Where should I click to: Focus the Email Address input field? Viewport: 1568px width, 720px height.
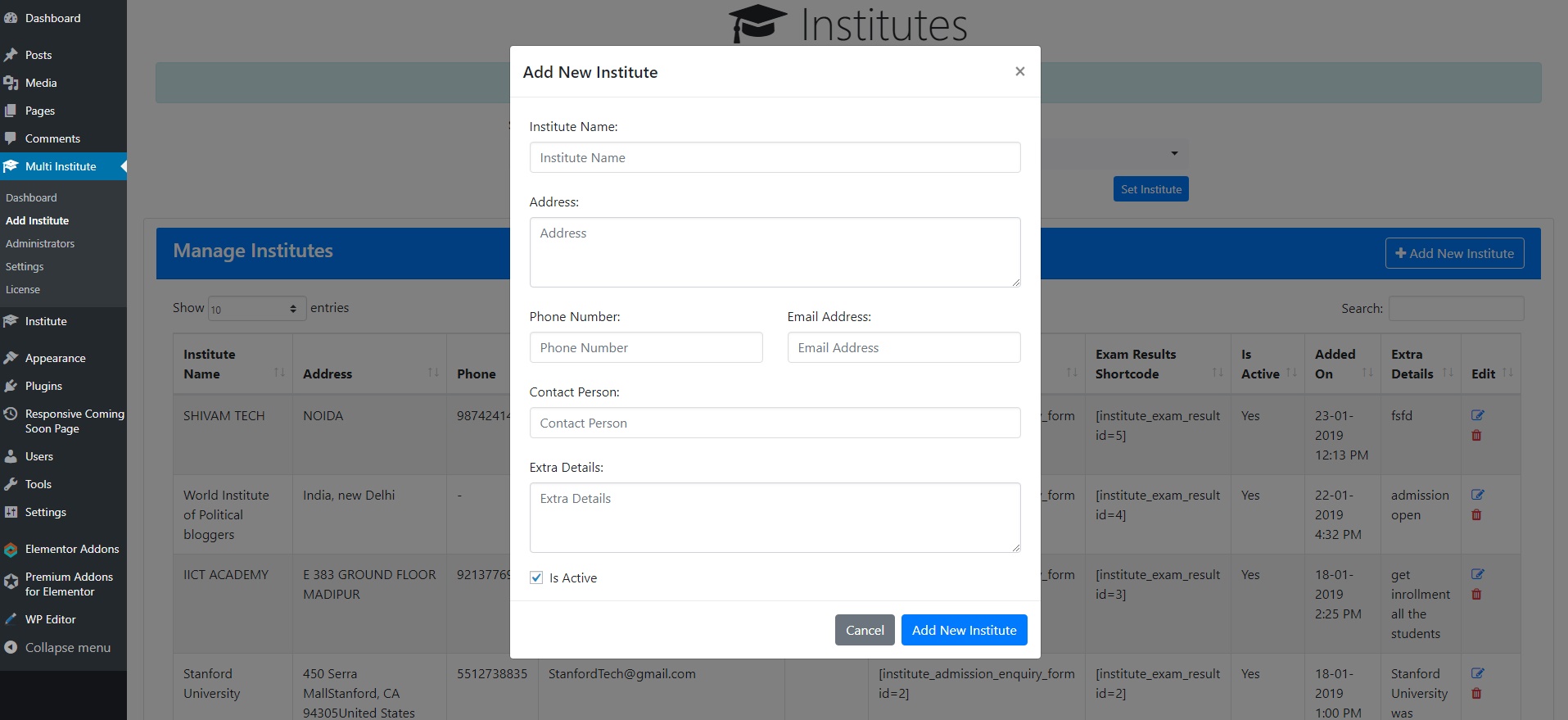pos(904,347)
